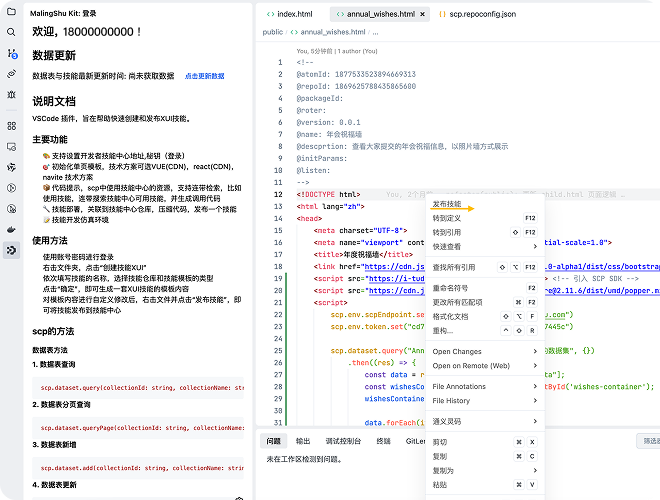This screenshot has width=660, height=500.
Task: Choose 格式化文档 from context menu
Action: click(485, 316)
